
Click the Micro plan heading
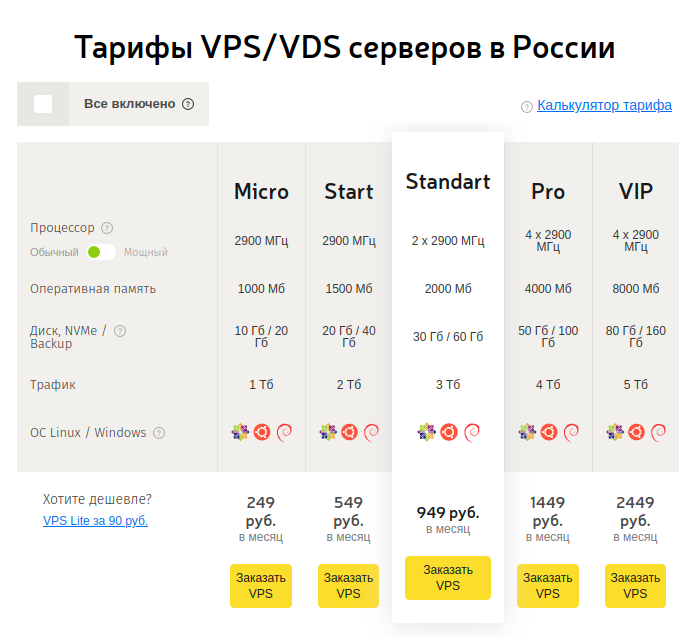261,191
